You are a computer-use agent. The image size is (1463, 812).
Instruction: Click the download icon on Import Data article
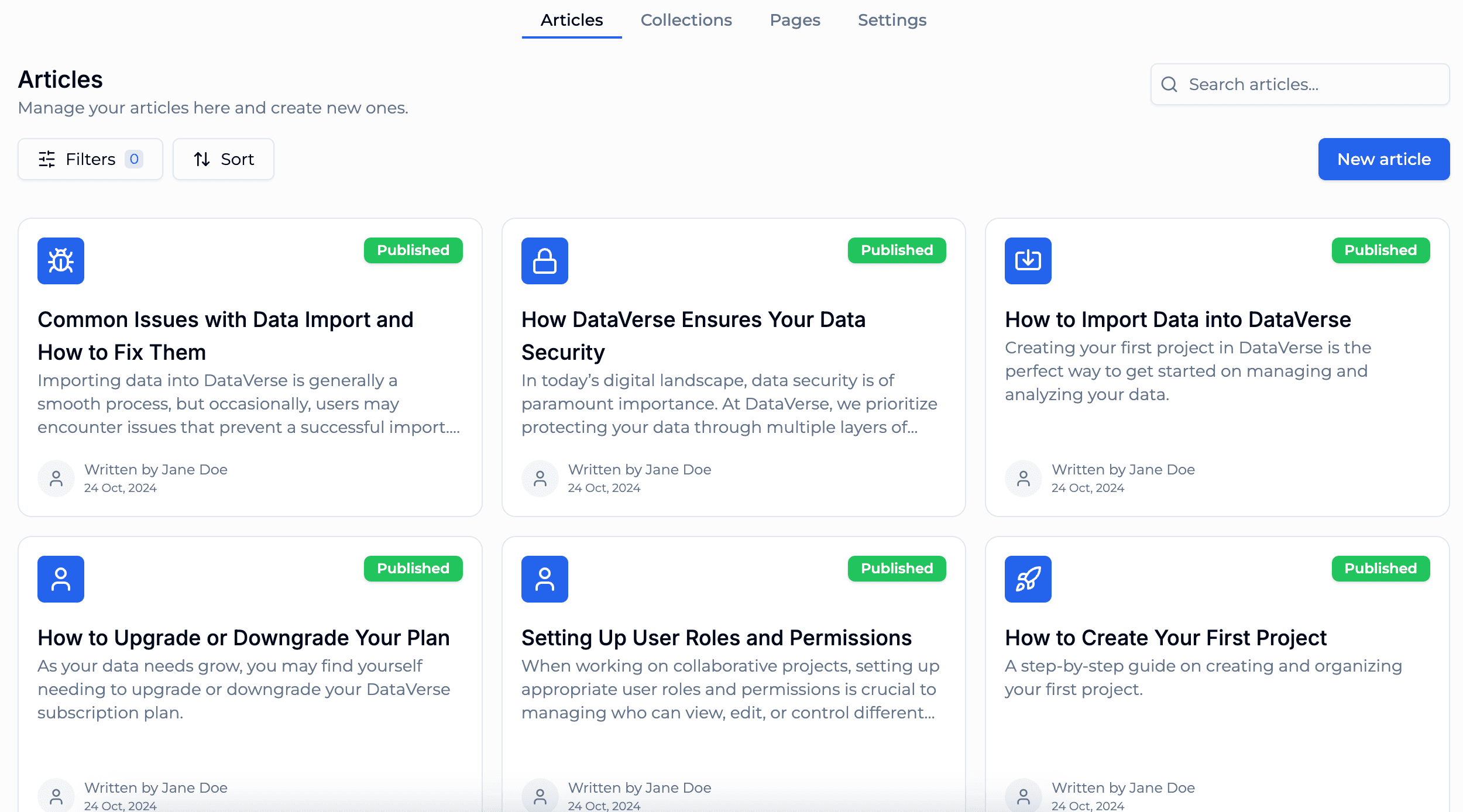(x=1028, y=261)
